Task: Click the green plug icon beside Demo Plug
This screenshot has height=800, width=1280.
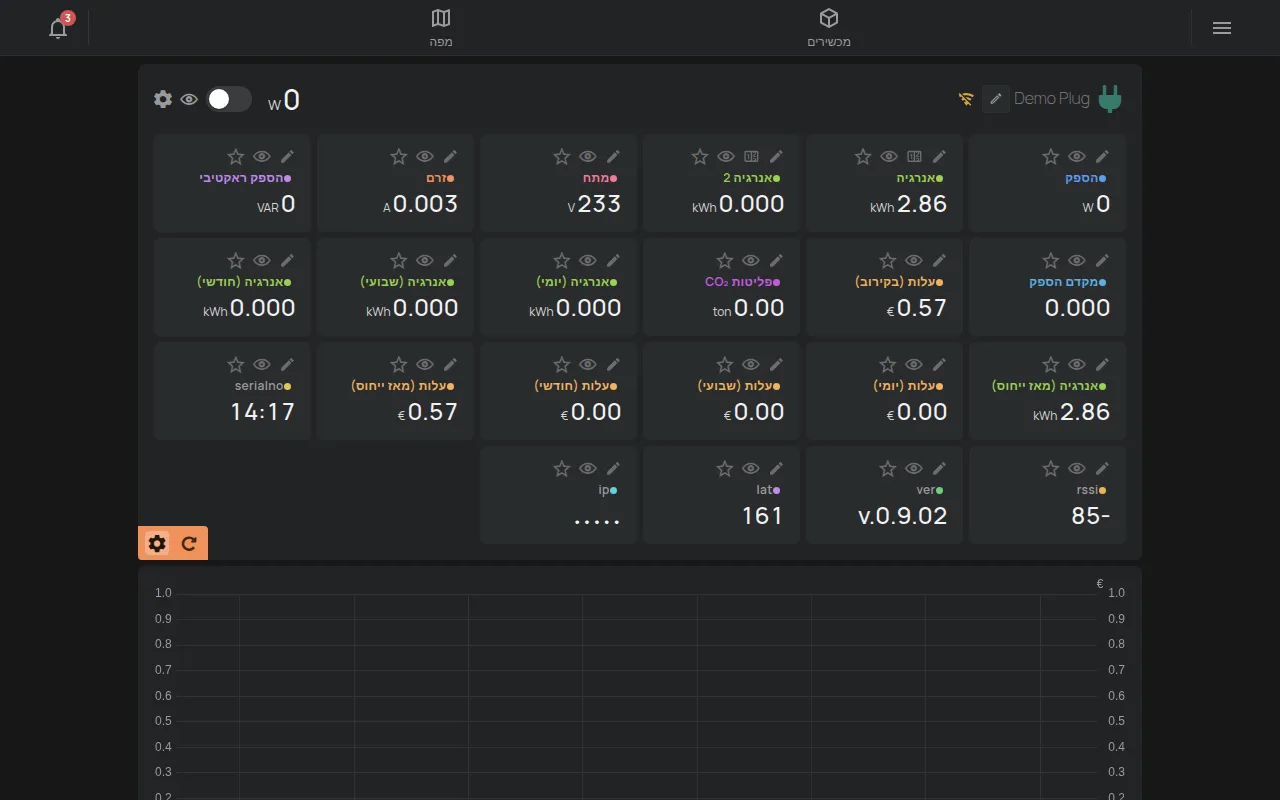Action: point(1109,98)
